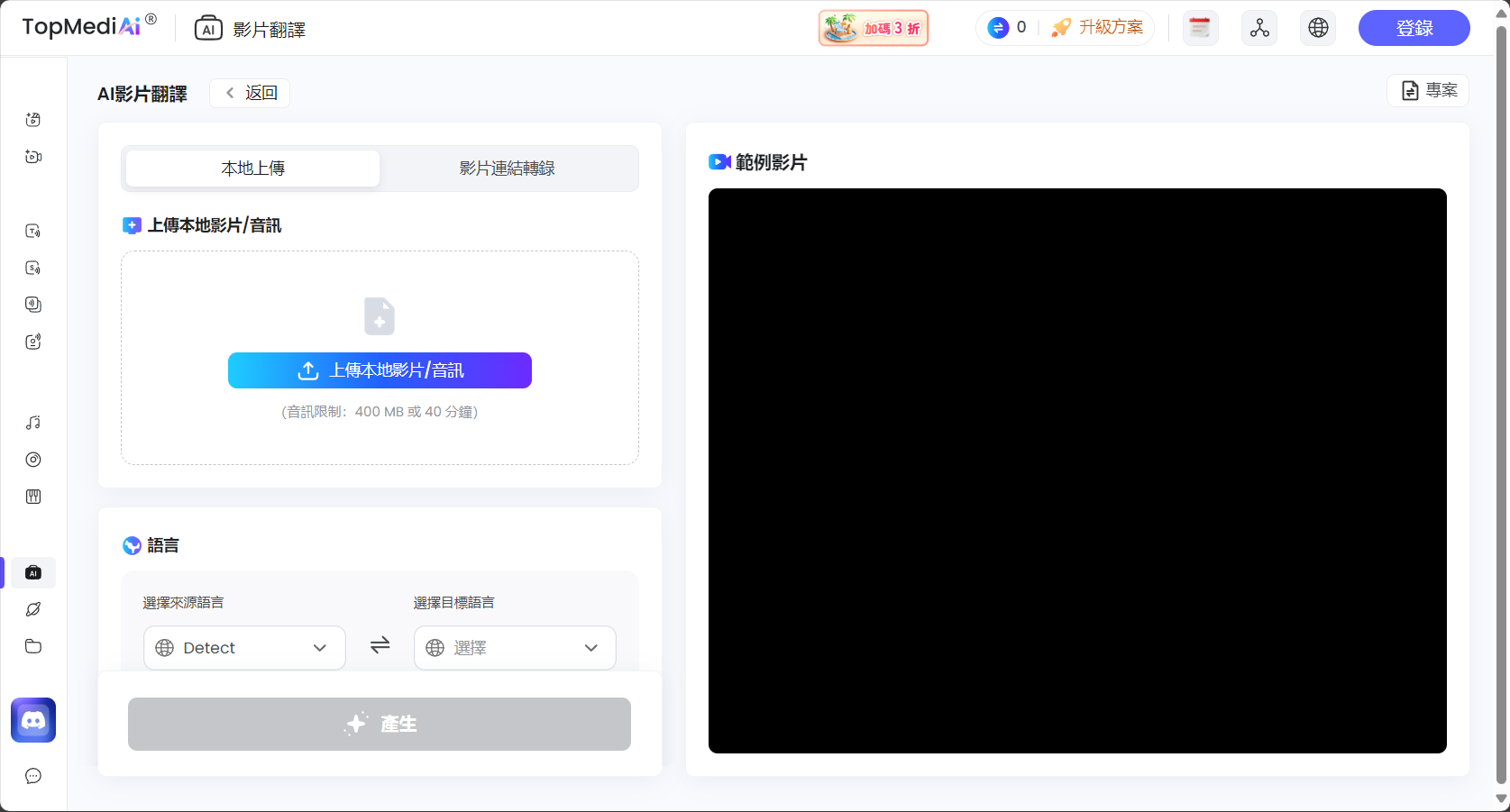The image size is (1510, 812).
Task: Open 專案 projects button
Action: coord(1428,90)
